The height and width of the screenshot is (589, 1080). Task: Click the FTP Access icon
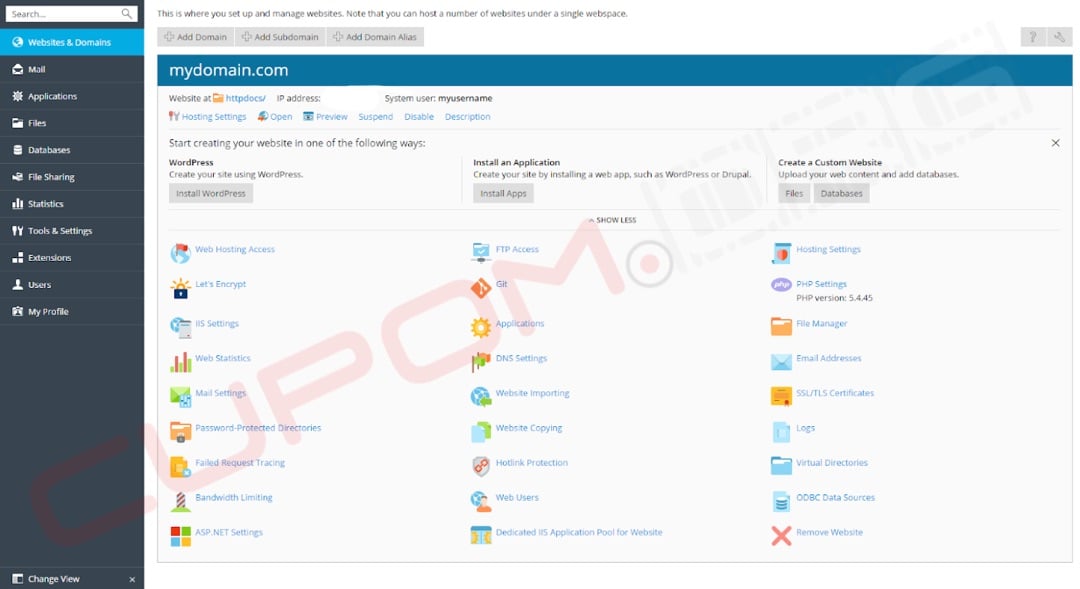tap(481, 253)
